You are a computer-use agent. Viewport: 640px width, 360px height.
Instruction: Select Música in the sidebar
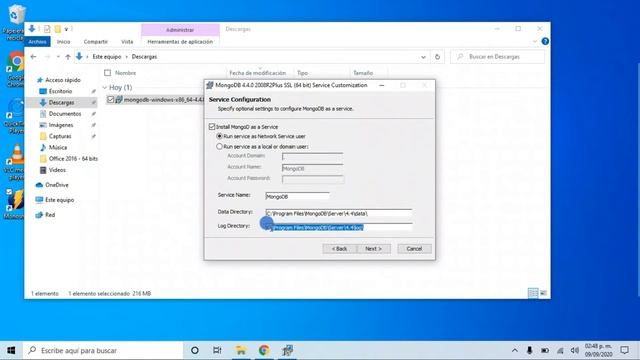coord(58,147)
